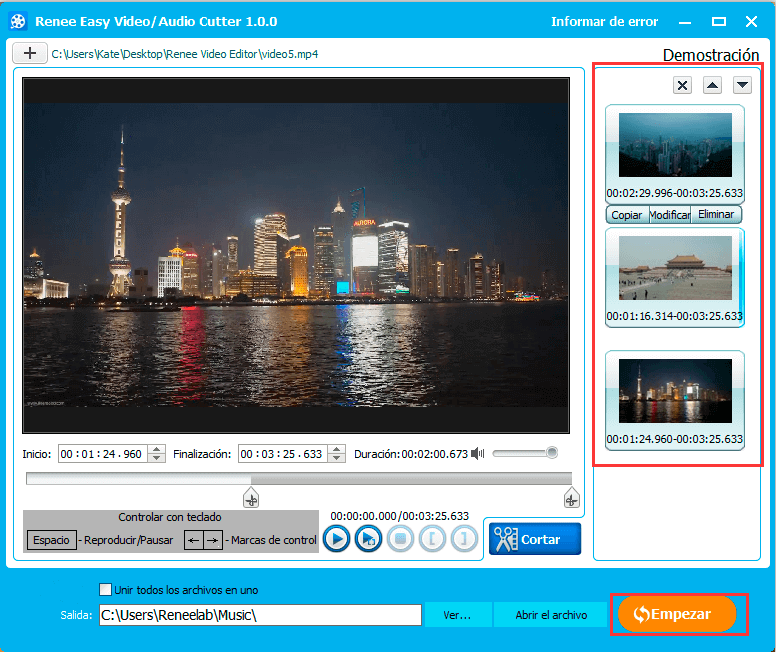Click the left arrow control mark key
Image resolution: width=776 pixels, height=652 pixels.
(x=194, y=540)
